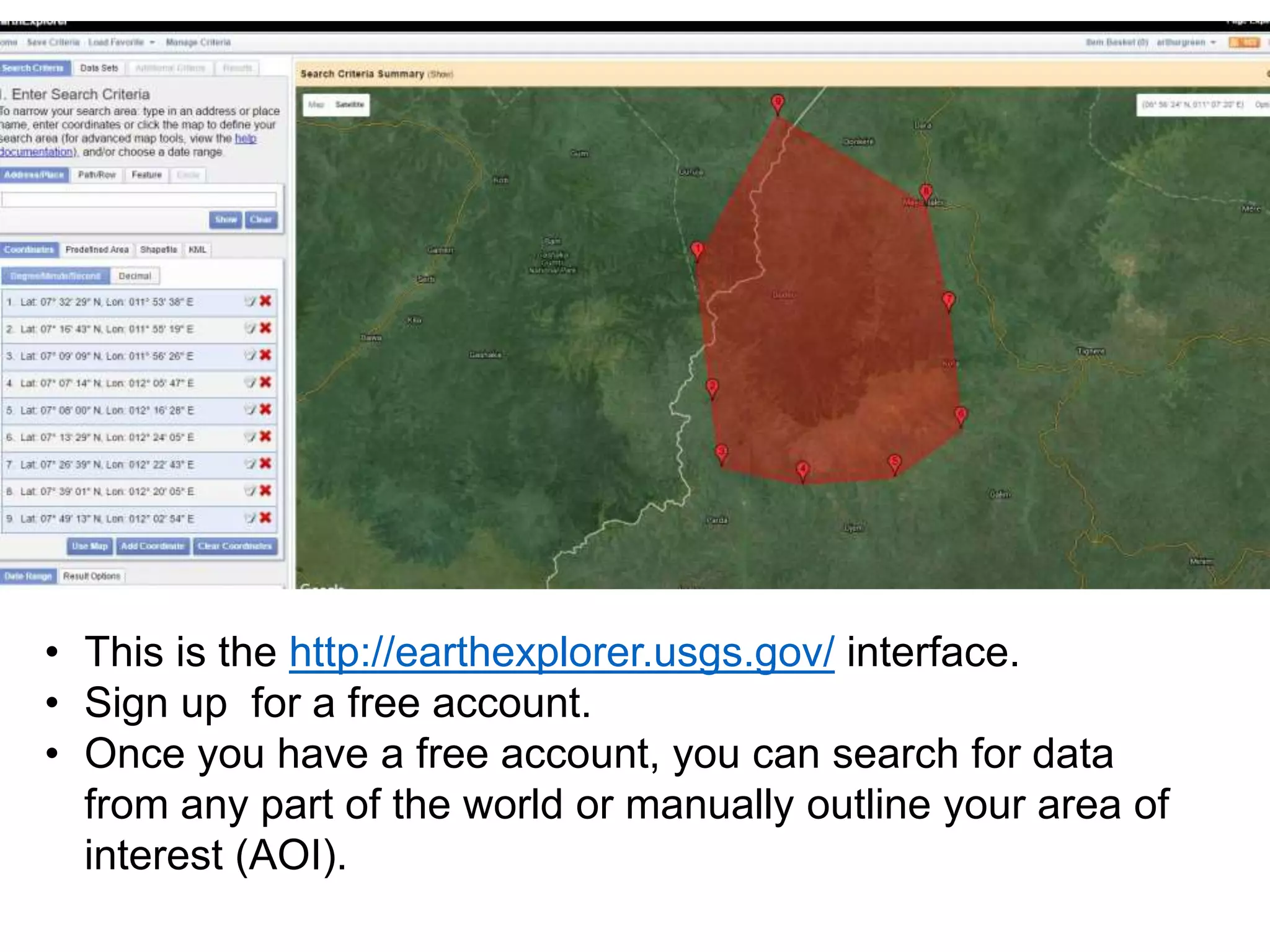The height and width of the screenshot is (952, 1270).
Task: Click map marker 9 at top
Action: (x=778, y=104)
